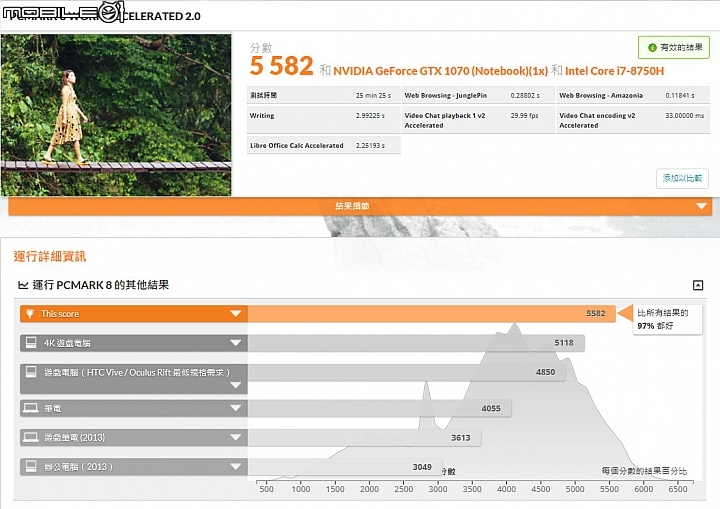Click the 6000 axis tick label
This screenshot has height=509, width=720.
(643, 489)
